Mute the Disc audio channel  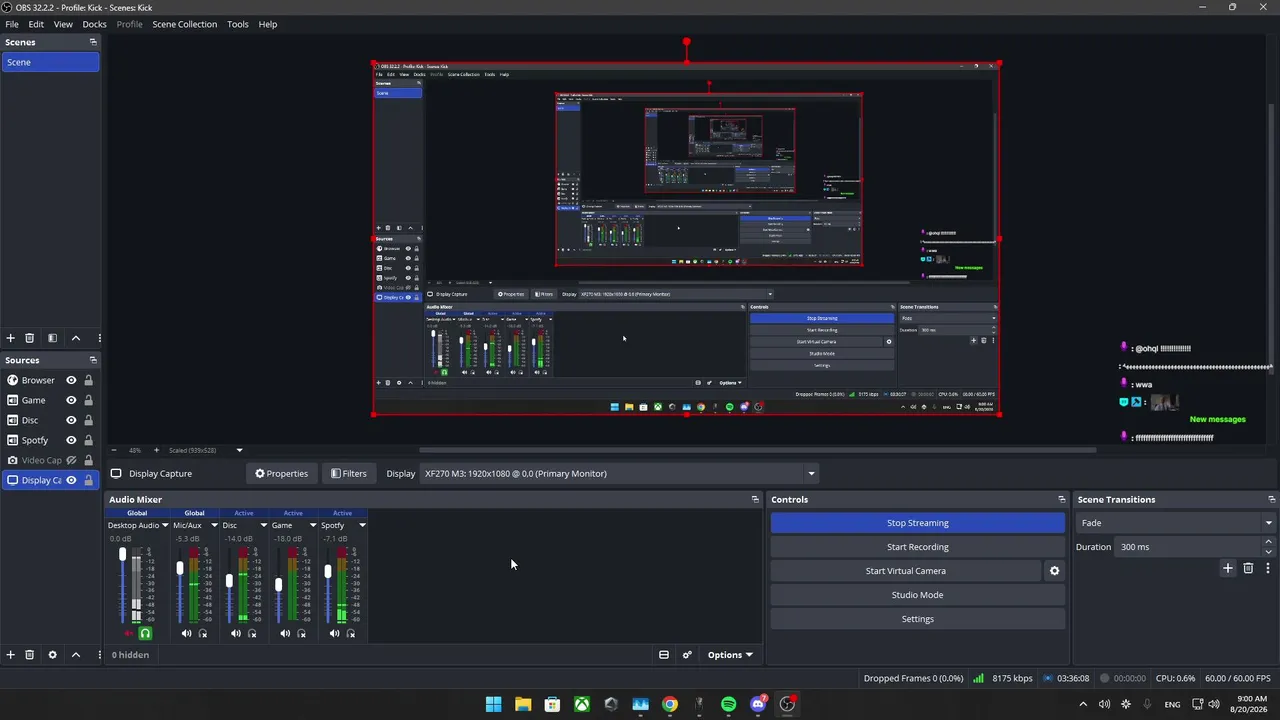[236, 633]
